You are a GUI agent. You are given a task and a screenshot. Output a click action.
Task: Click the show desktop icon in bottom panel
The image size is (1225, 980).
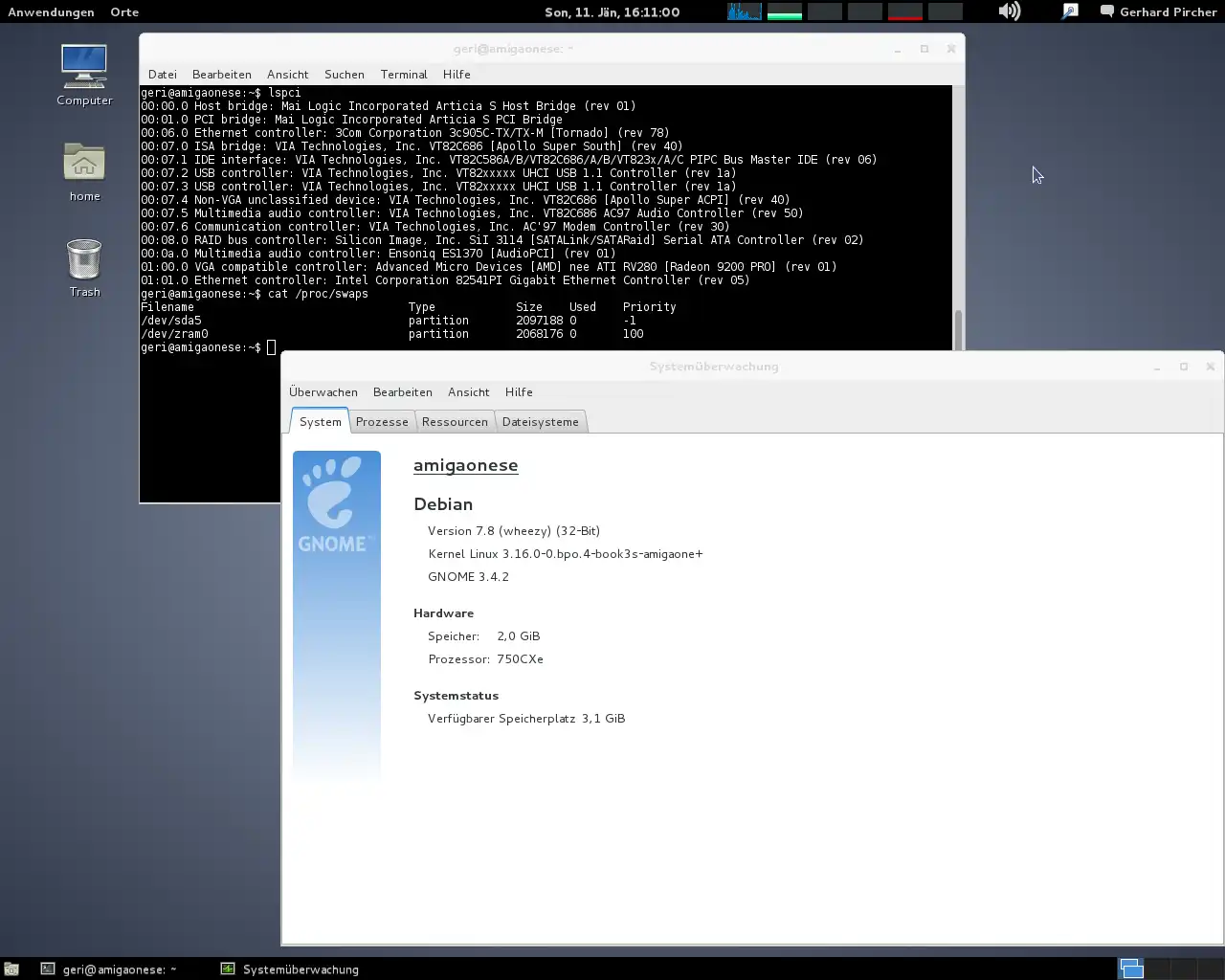11,969
